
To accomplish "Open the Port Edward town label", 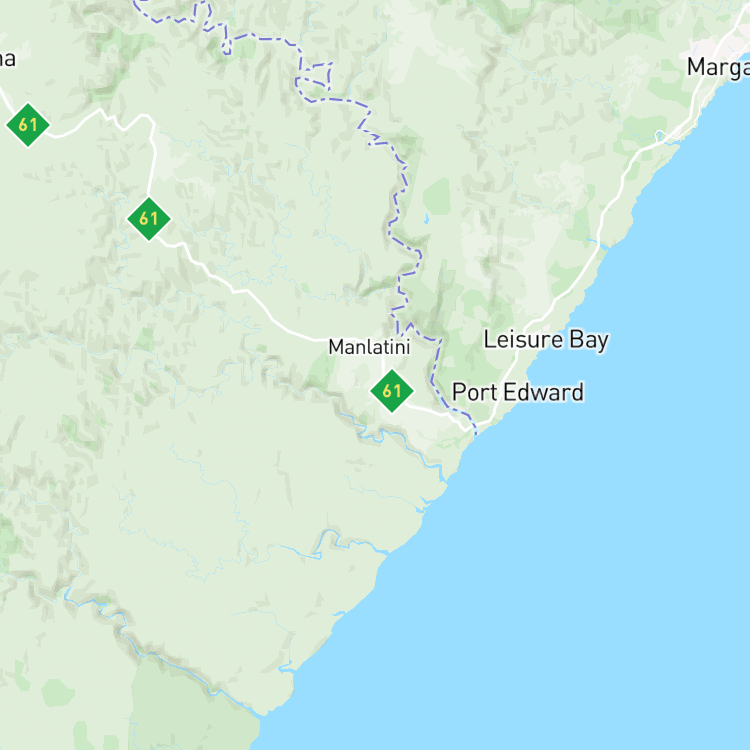I will click(x=518, y=392).
